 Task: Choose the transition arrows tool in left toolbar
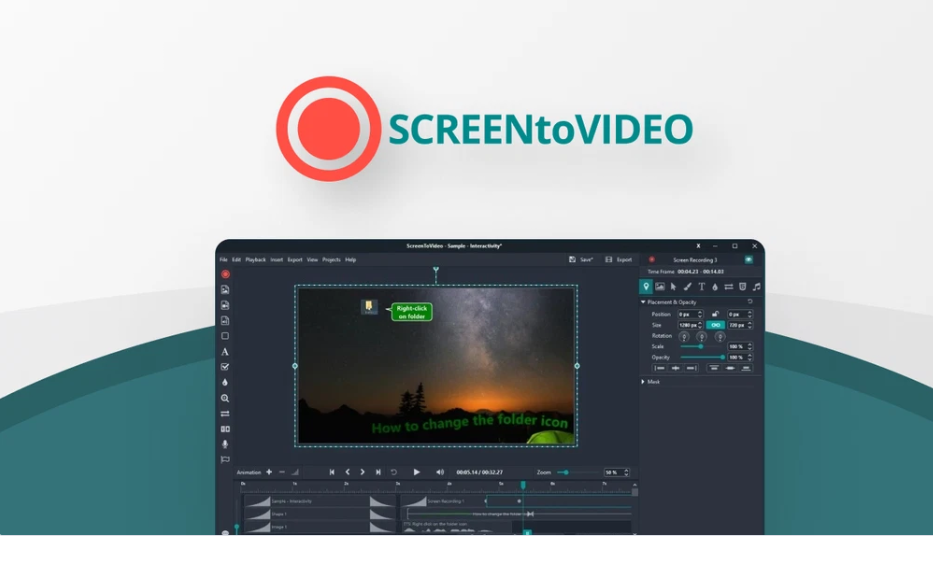[x=225, y=413]
